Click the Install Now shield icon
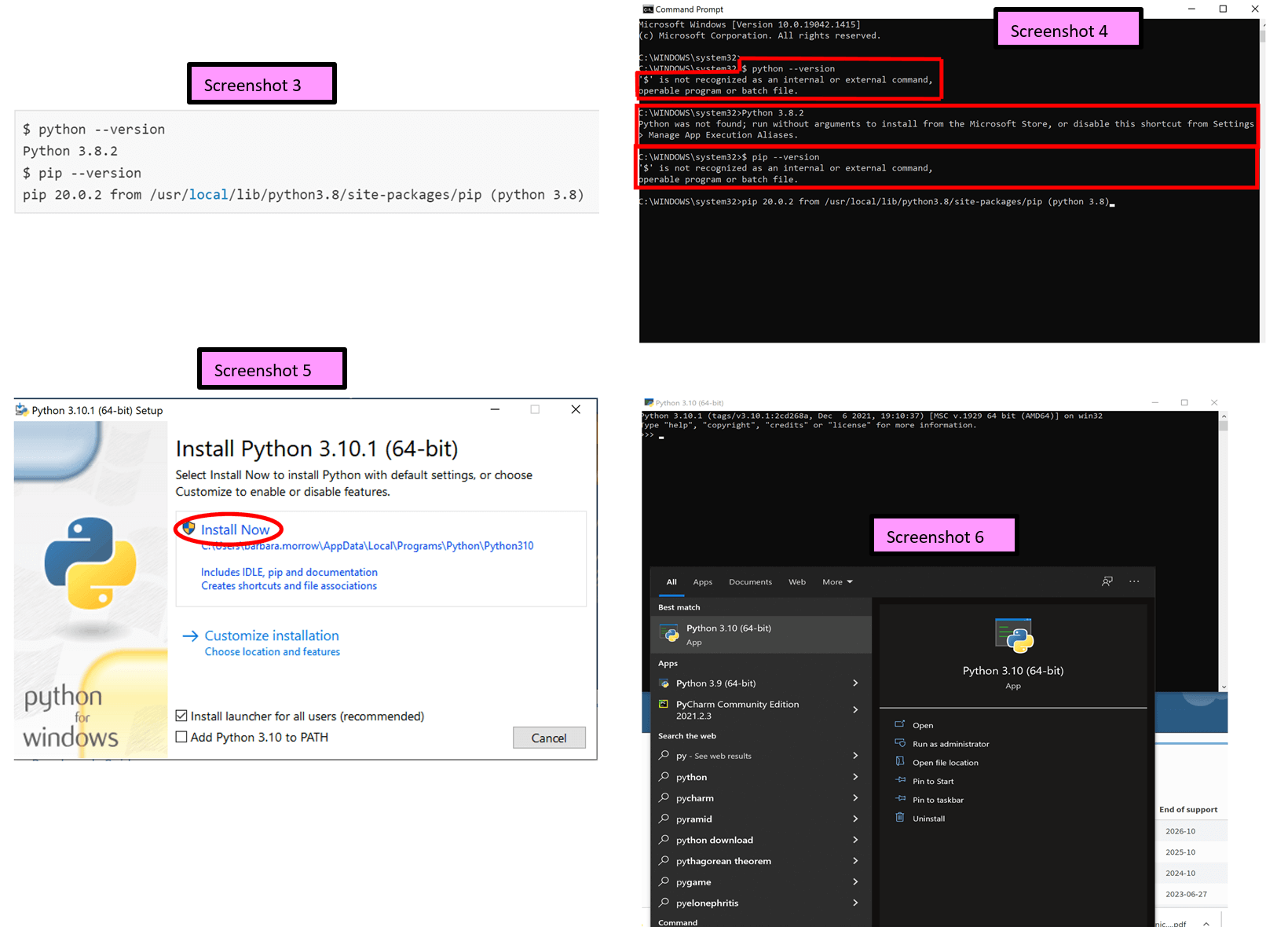 [188, 529]
